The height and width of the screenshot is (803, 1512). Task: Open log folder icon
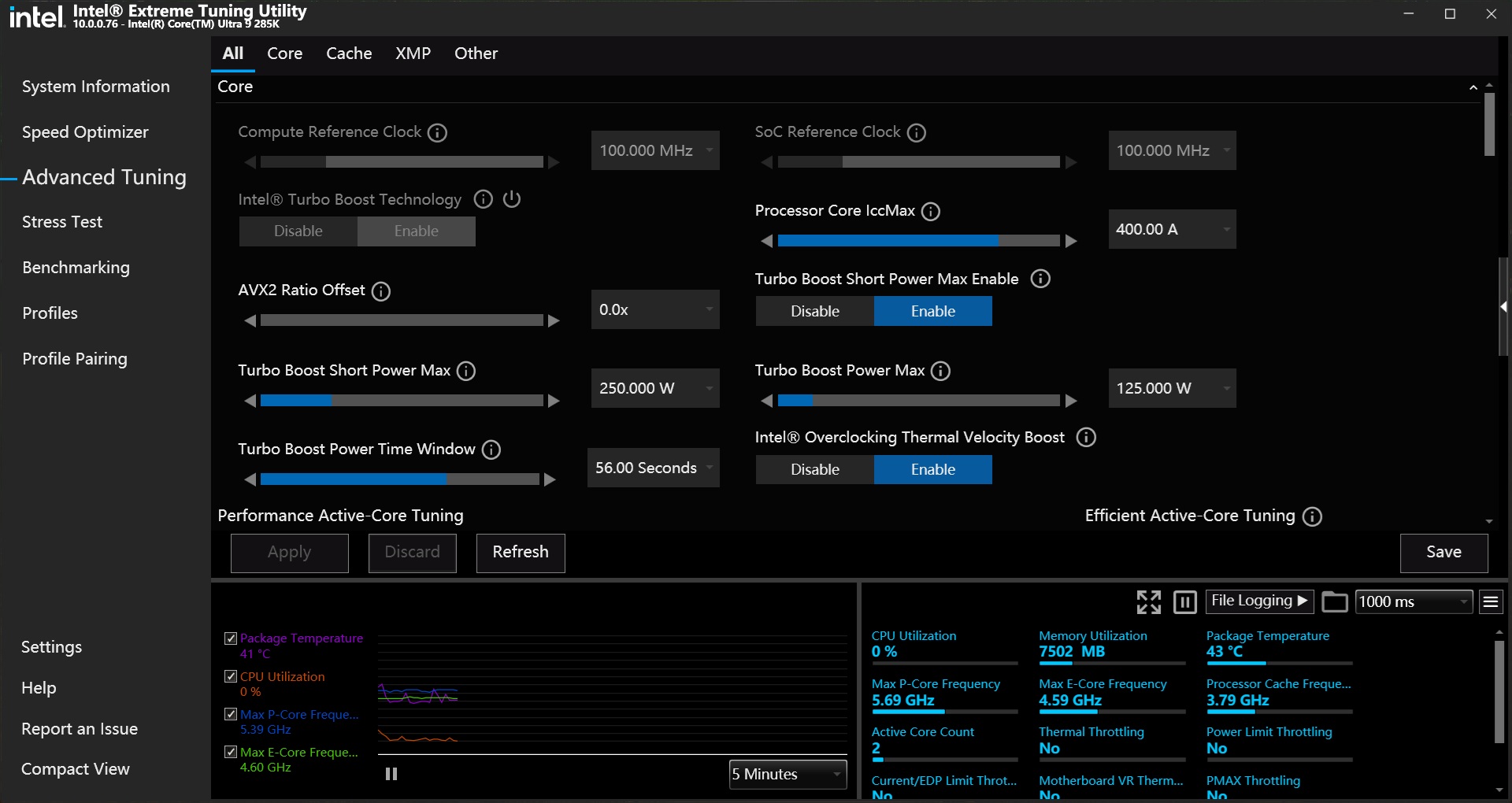point(1334,602)
